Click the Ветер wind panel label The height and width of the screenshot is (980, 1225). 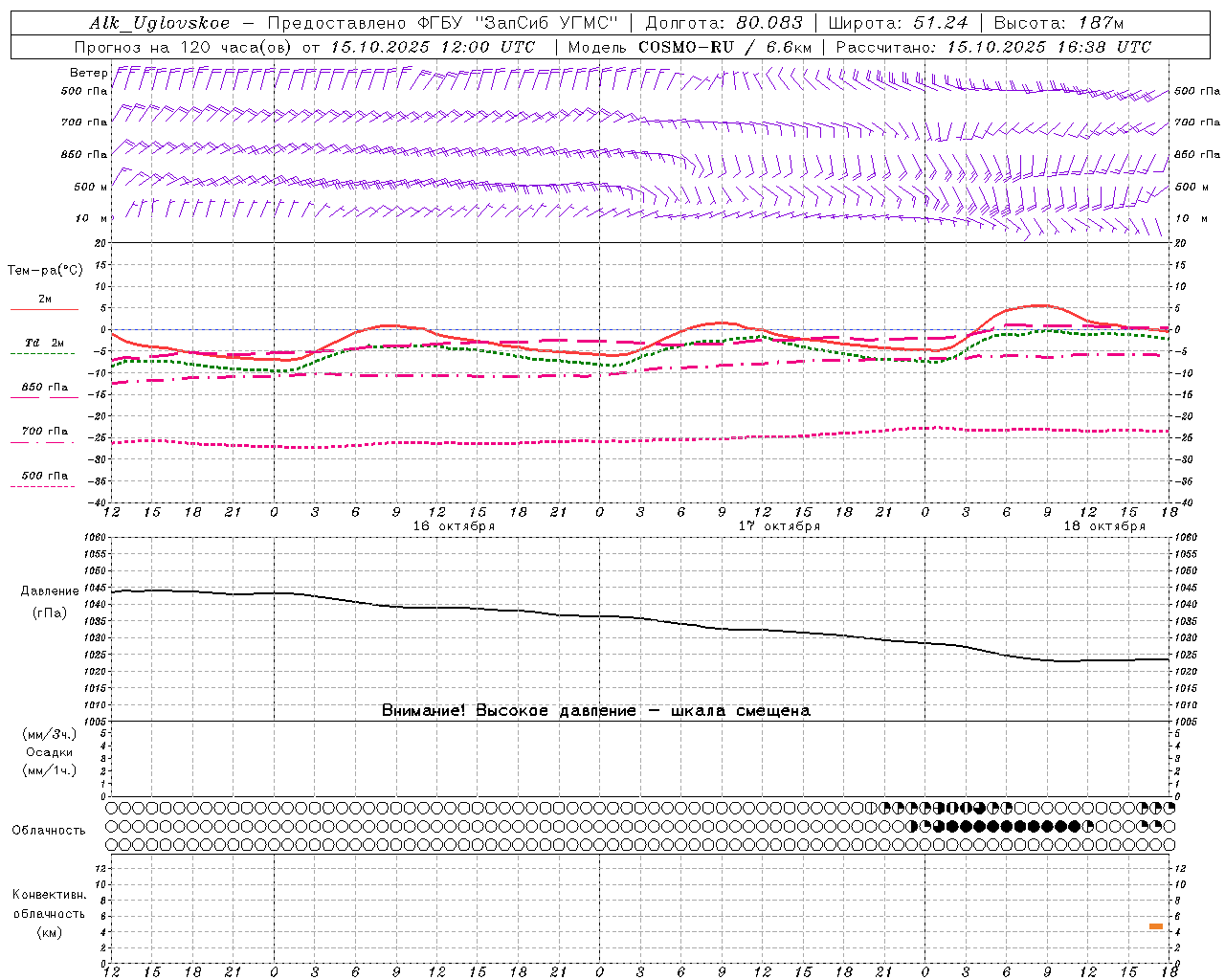tap(88, 73)
